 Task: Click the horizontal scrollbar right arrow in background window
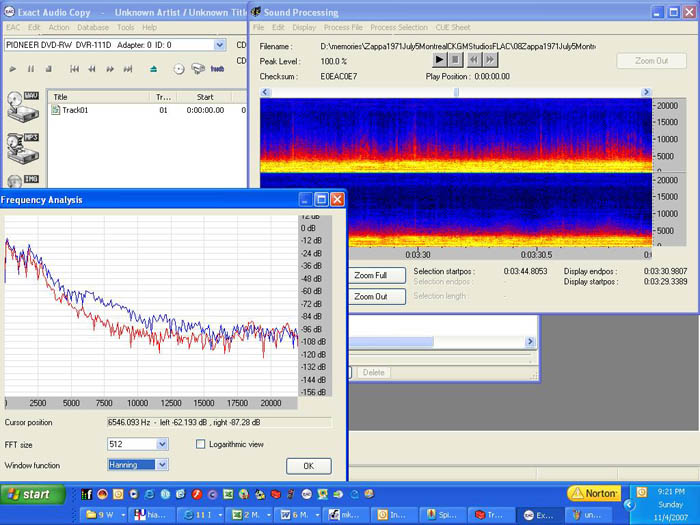[x=530, y=342]
